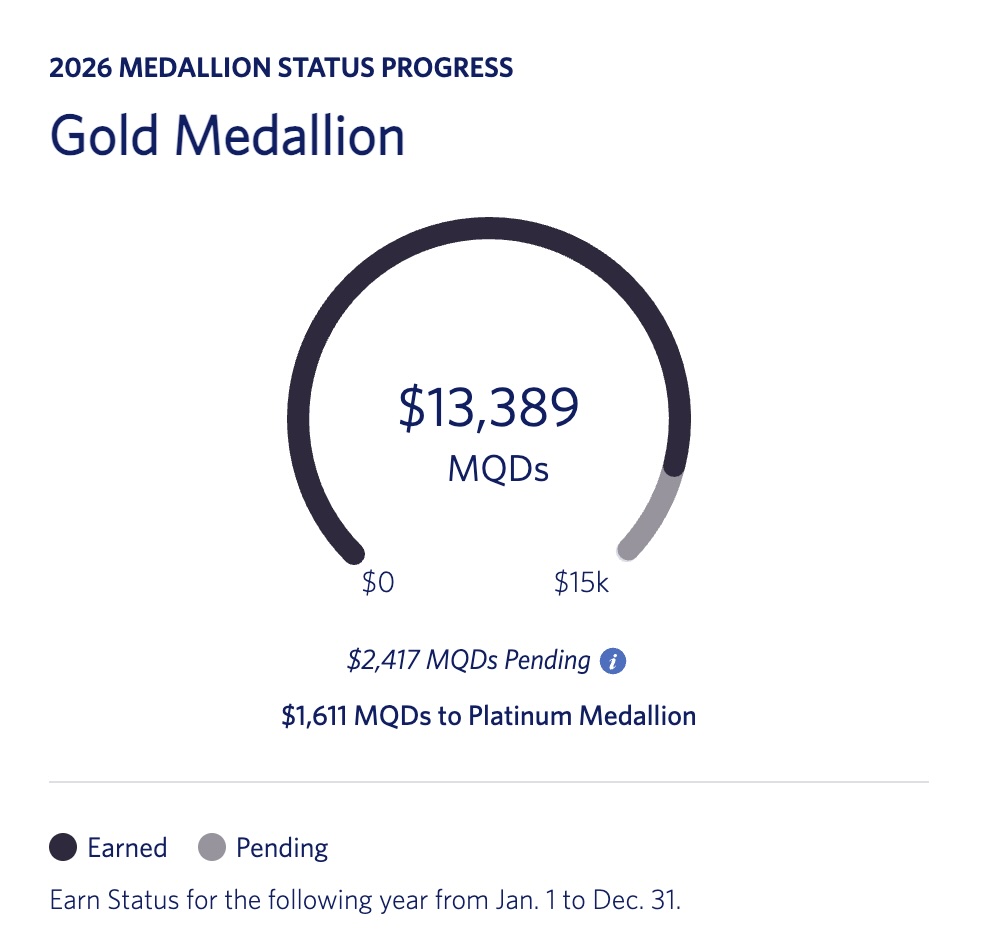This screenshot has height=935, width=982.
Task: Click the $0 starting label
Action: point(378,583)
